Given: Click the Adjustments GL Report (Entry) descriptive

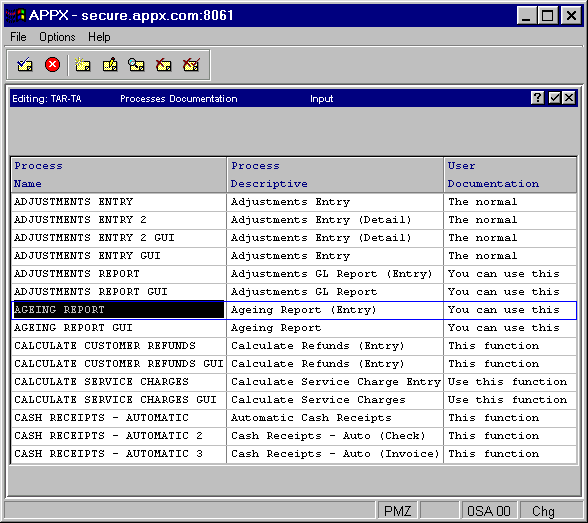Looking at the screenshot, I should (x=335, y=274).
